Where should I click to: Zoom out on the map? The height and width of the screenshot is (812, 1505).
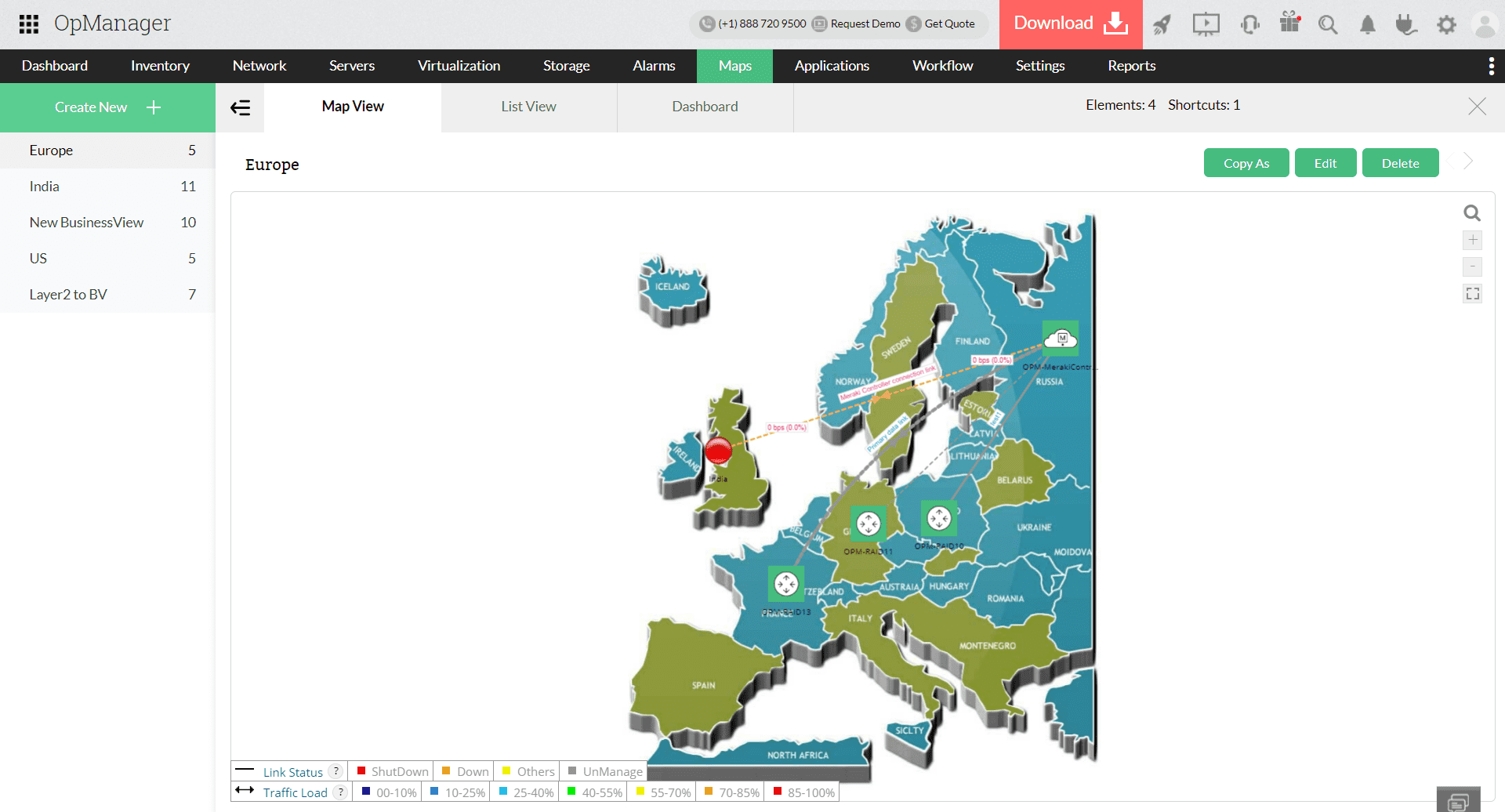click(x=1472, y=266)
